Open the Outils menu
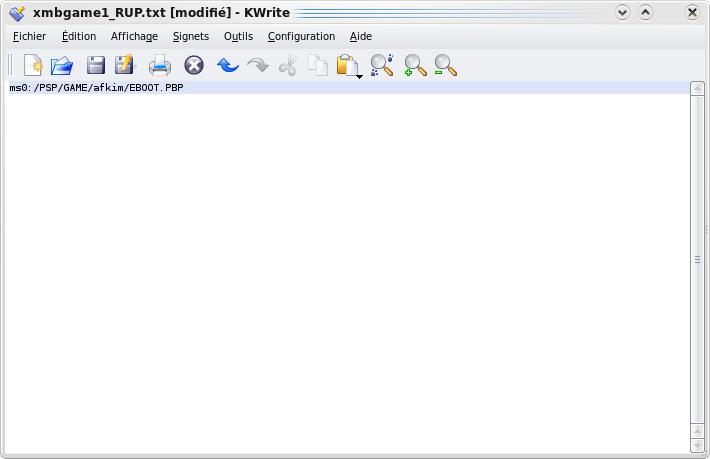The image size is (710, 459). pyautogui.click(x=238, y=36)
